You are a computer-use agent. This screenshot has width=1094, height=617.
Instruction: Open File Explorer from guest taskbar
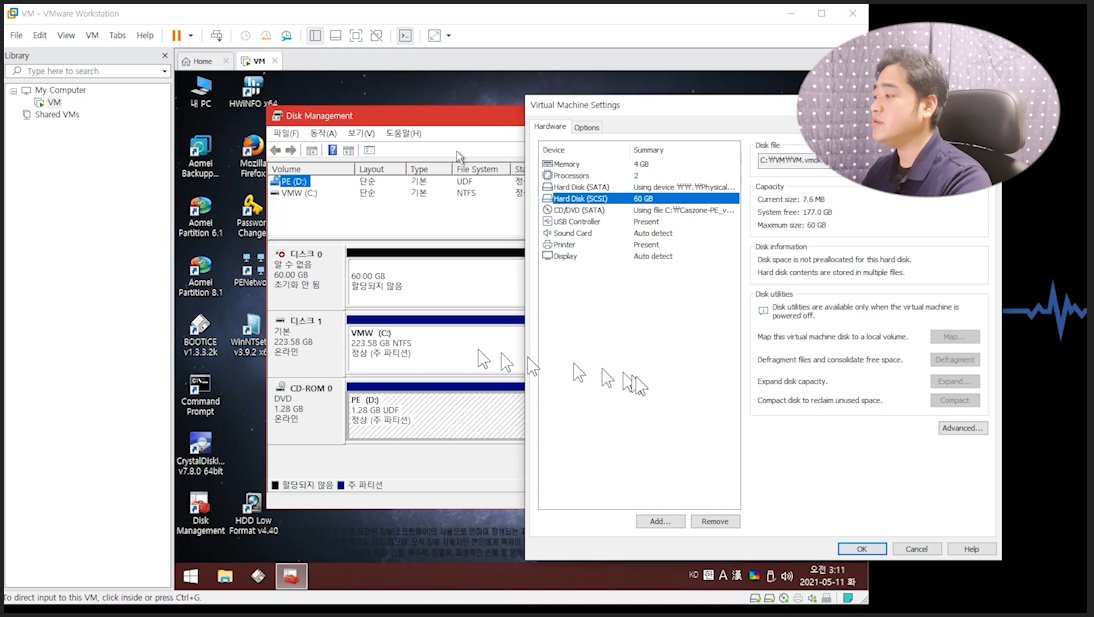[x=225, y=577]
